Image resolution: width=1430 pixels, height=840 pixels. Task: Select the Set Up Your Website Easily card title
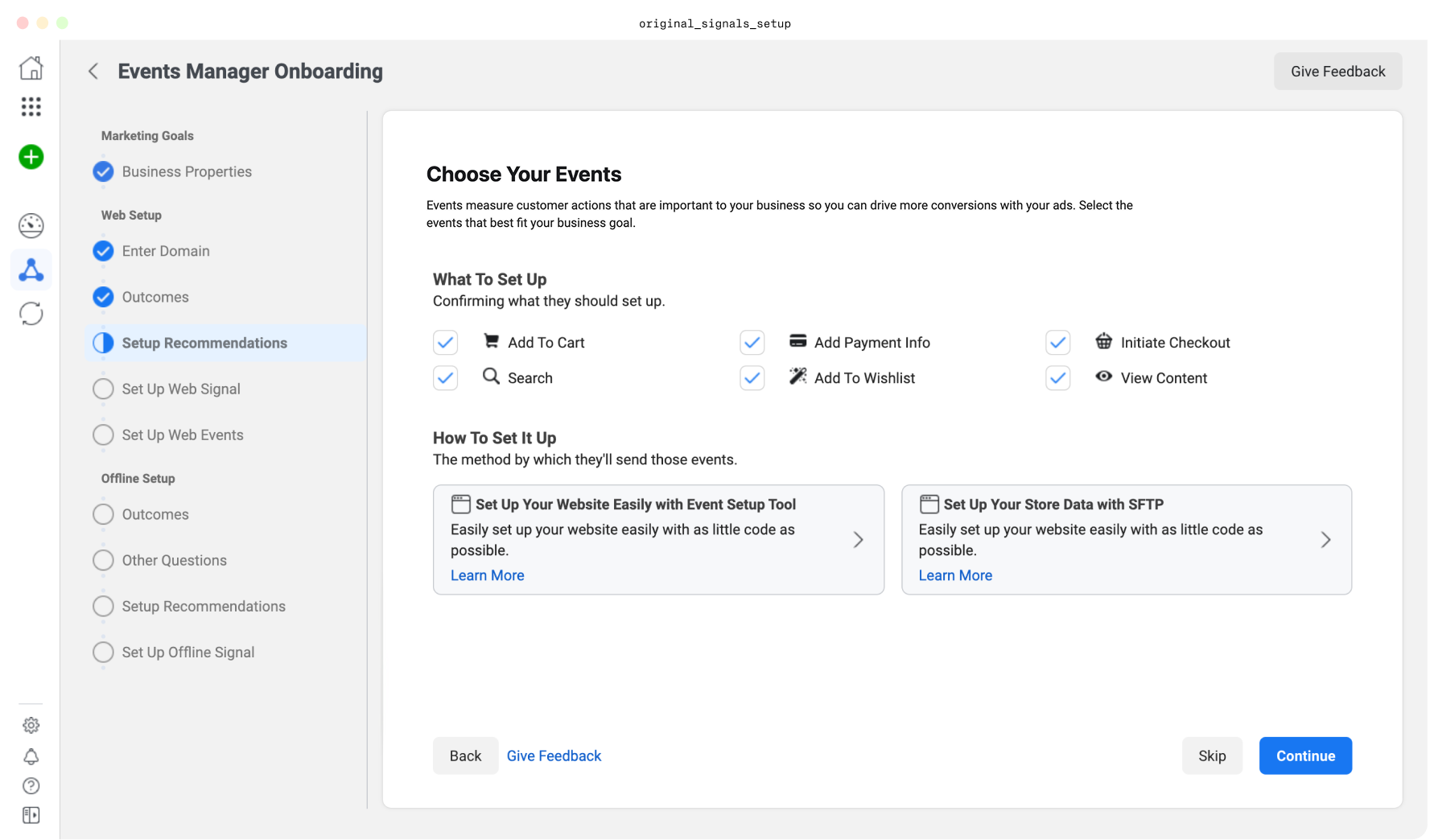[x=636, y=504]
